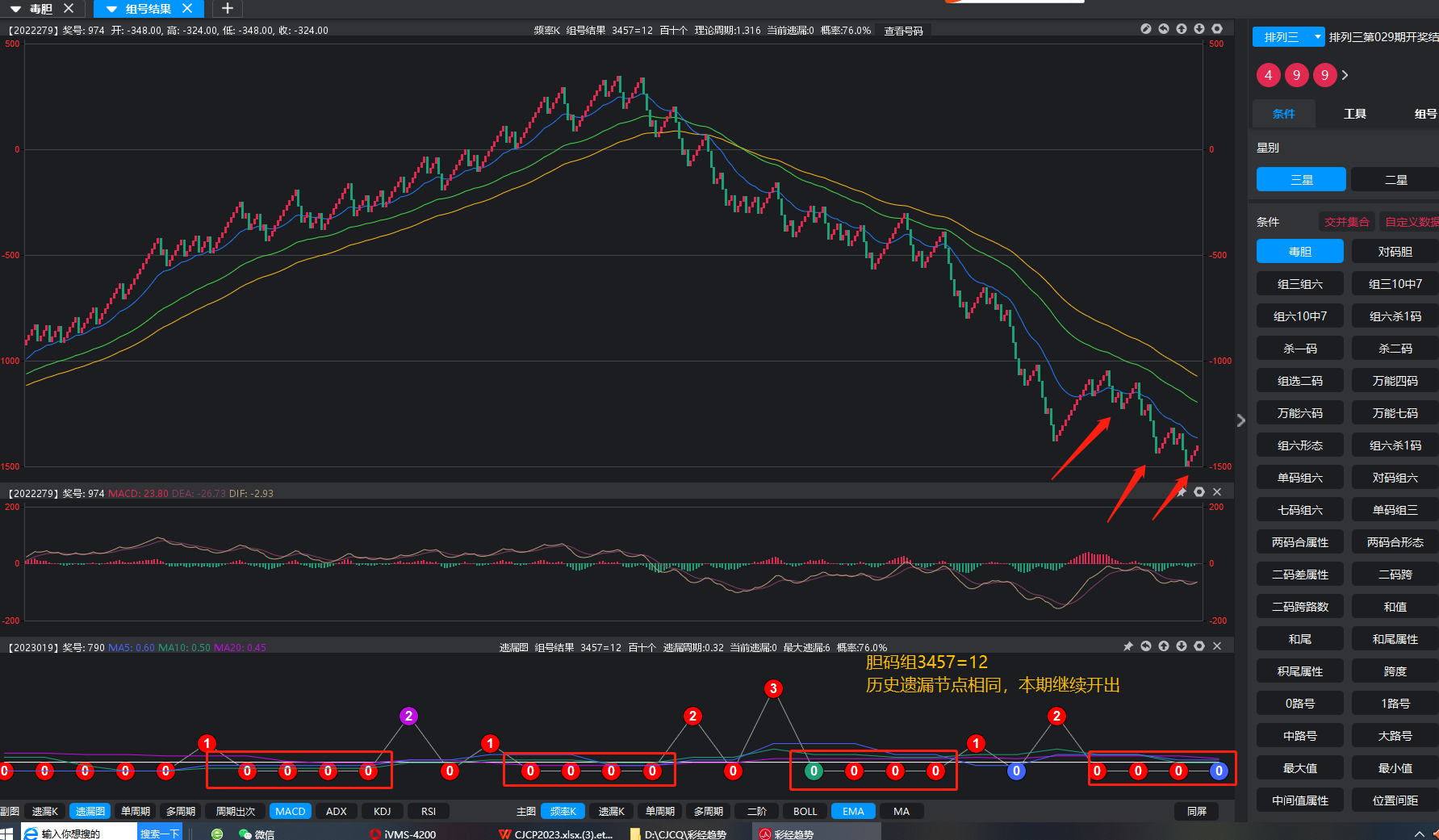Open 微信 from the taskbar

[257, 834]
